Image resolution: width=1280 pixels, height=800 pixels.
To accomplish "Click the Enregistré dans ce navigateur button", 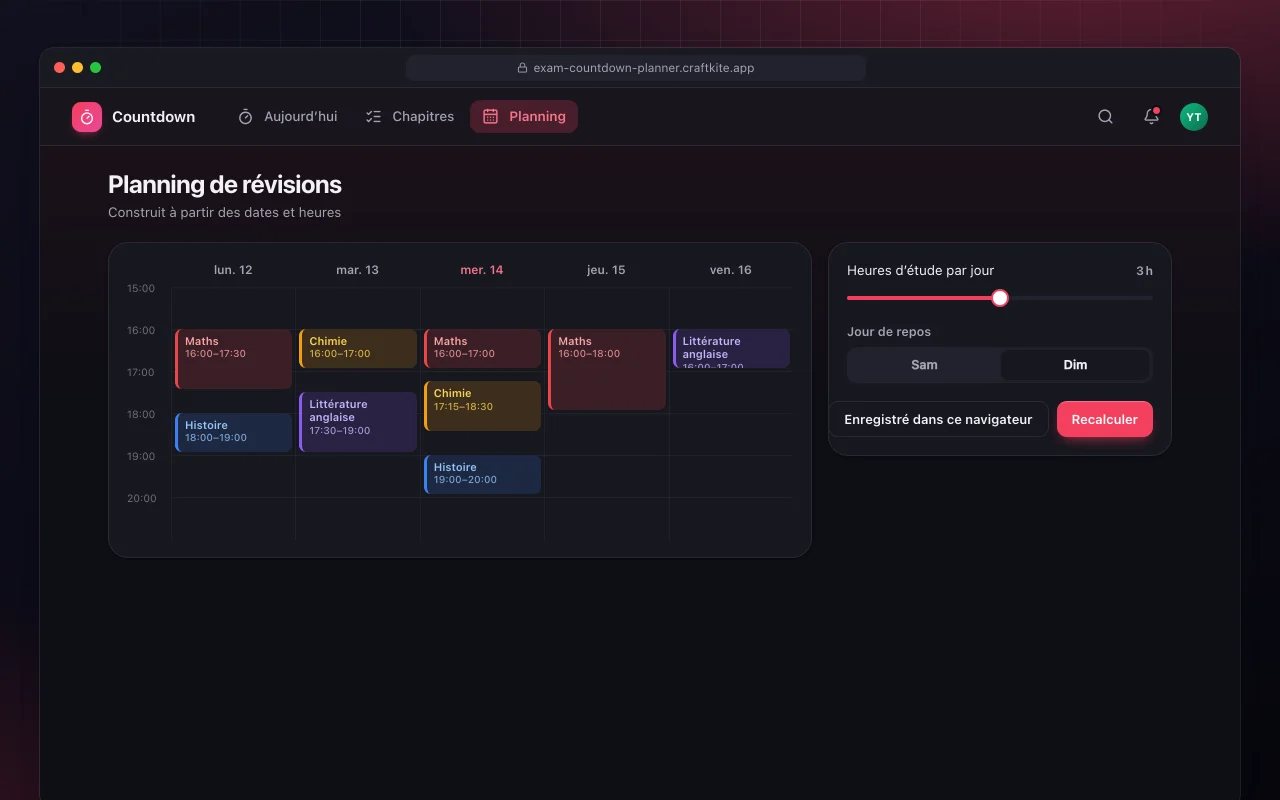I will 938,420.
